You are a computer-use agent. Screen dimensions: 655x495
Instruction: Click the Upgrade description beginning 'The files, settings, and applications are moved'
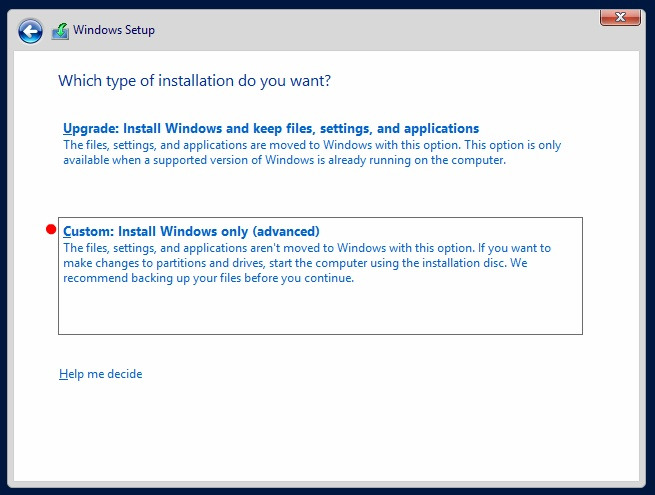(312, 152)
